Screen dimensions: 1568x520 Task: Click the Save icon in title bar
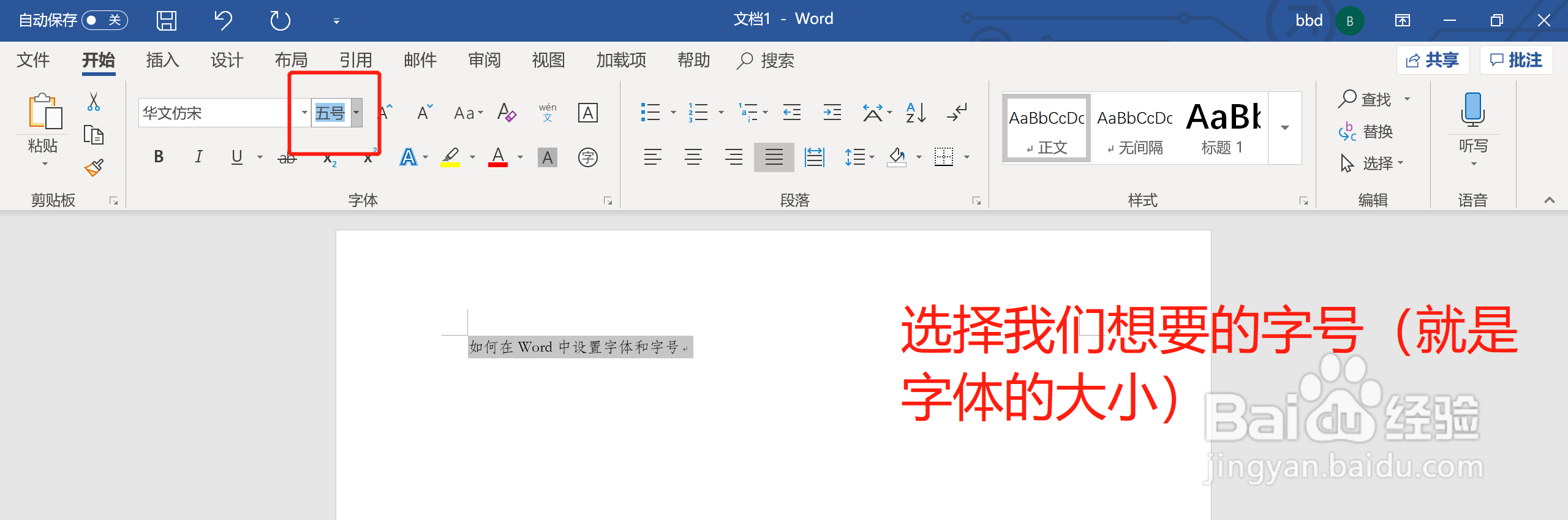pyautogui.click(x=166, y=20)
